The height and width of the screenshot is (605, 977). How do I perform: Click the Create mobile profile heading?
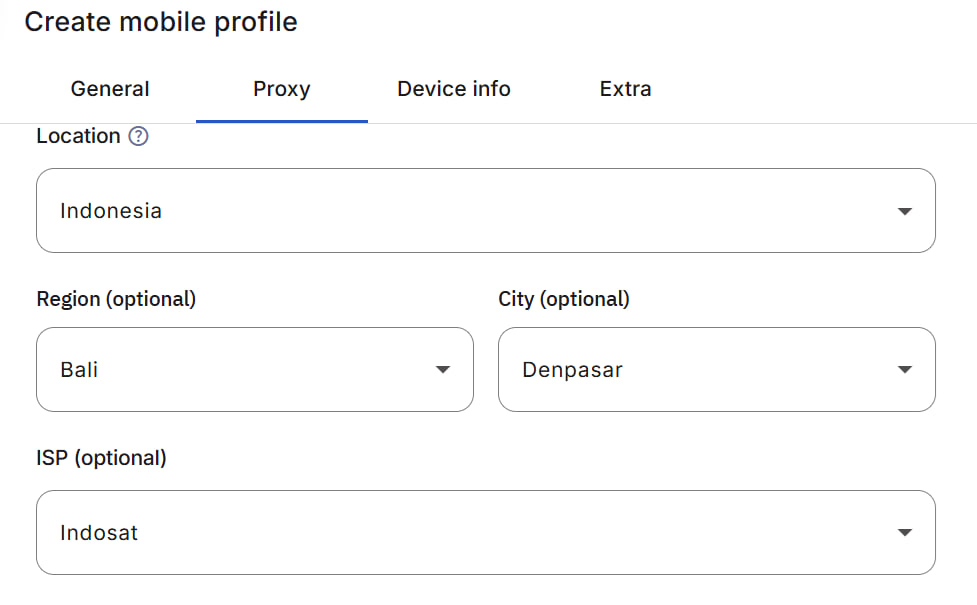tap(161, 22)
